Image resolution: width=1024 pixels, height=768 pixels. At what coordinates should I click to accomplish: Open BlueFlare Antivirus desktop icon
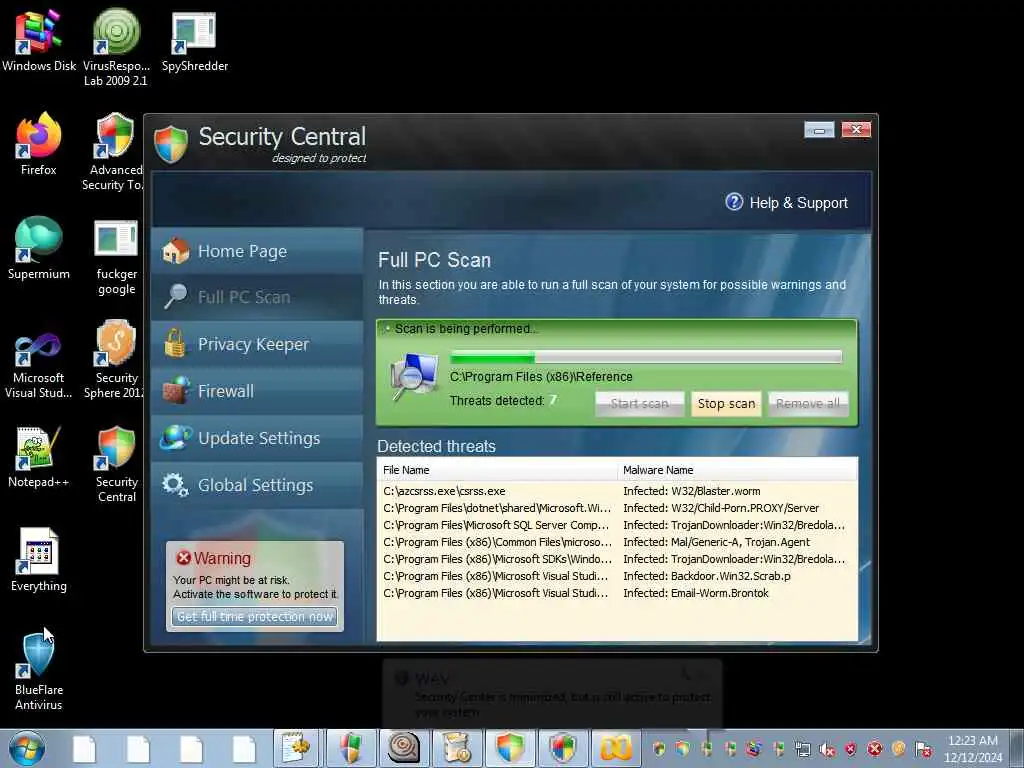click(x=39, y=671)
